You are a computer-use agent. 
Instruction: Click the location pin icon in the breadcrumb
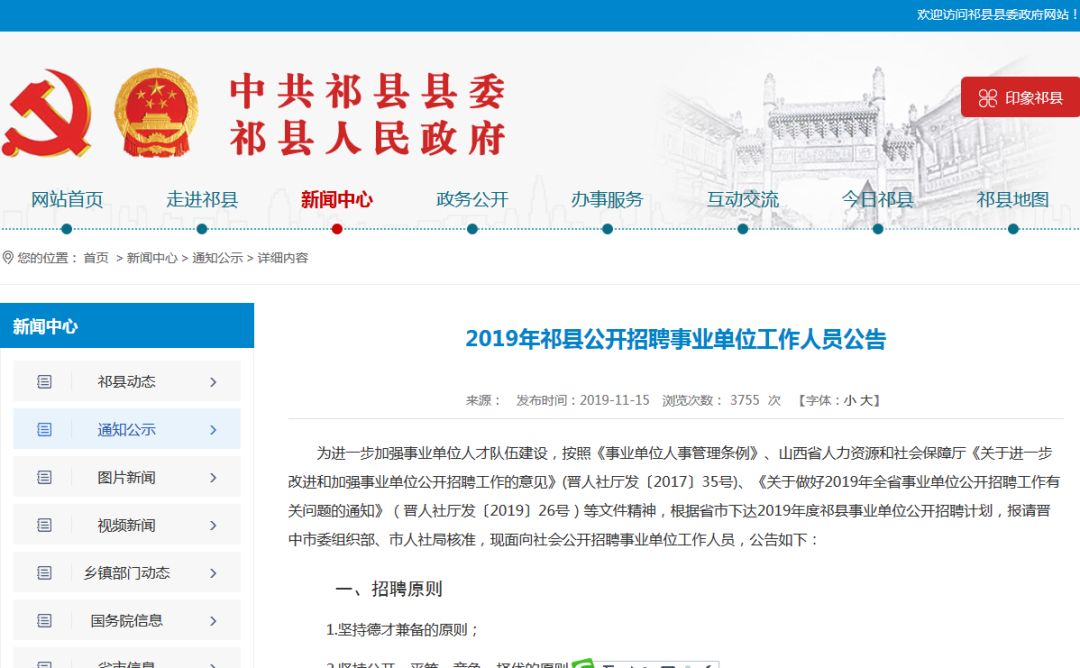click(x=9, y=257)
